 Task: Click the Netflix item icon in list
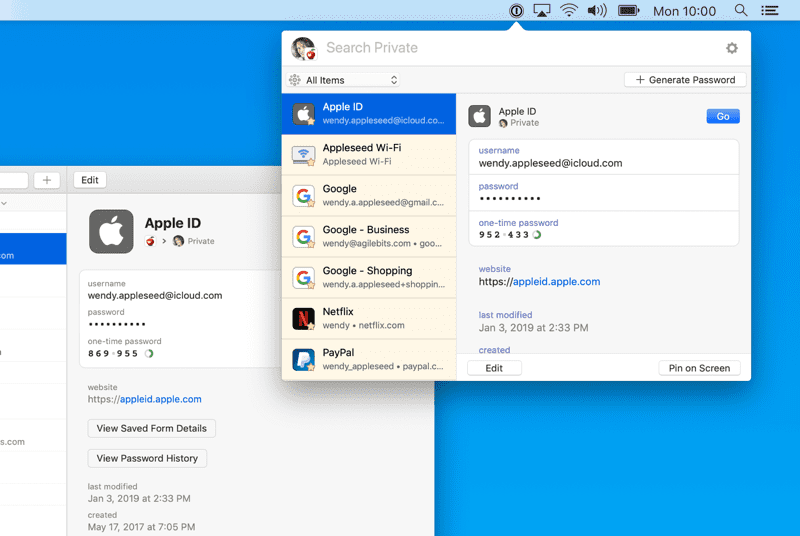point(304,318)
